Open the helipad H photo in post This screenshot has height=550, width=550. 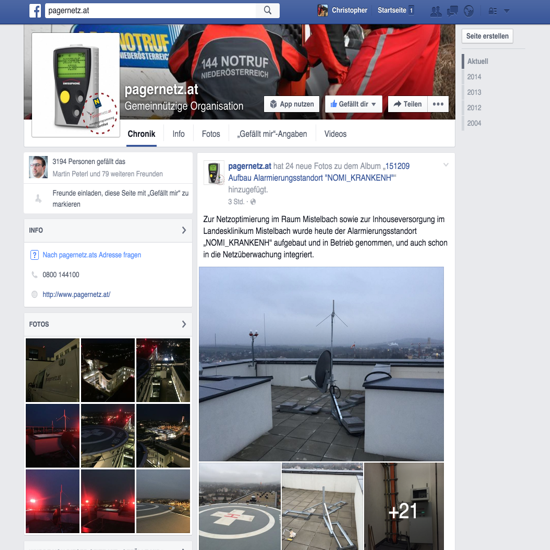pos(240,507)
